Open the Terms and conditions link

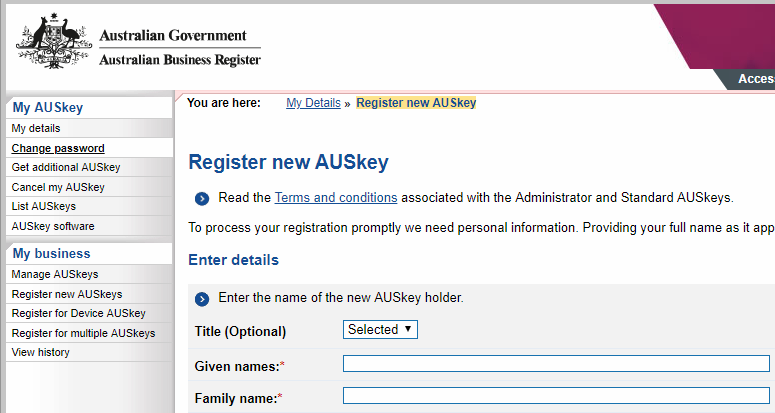[x=335, y=197]
